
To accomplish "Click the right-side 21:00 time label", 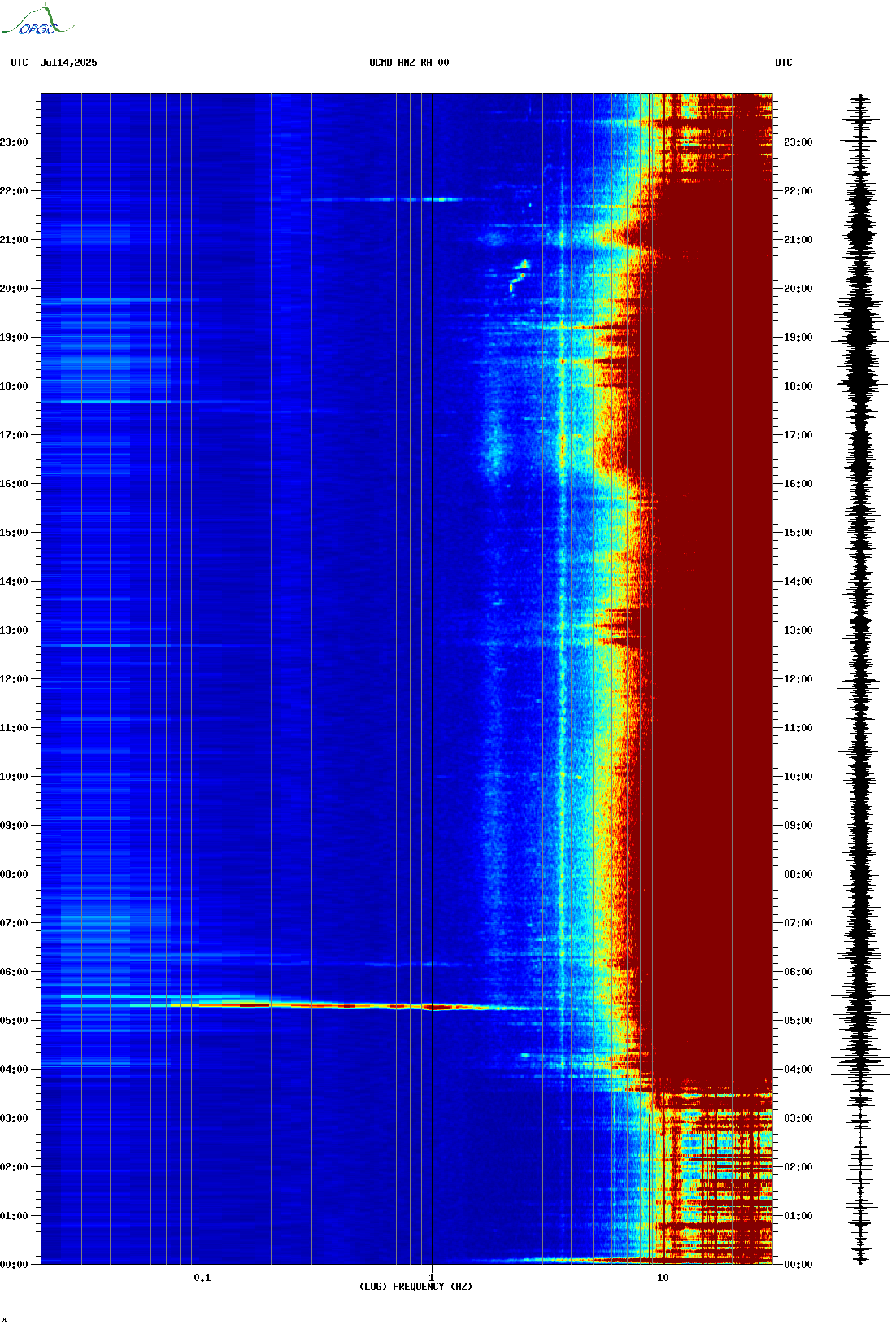I will coord(798,240).
